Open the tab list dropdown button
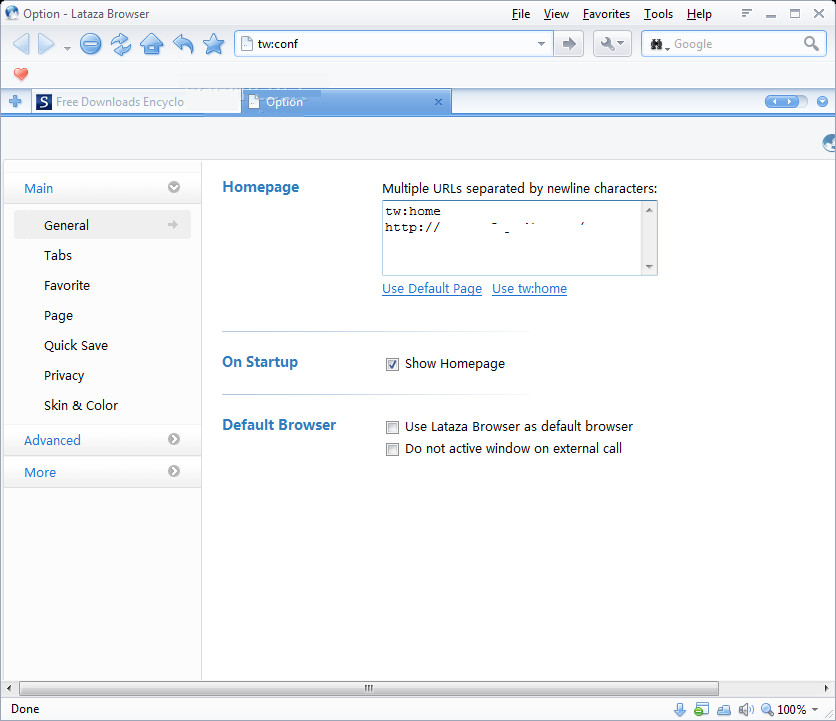Viewport: 836px width, 721px height. (x=822, y=101)
